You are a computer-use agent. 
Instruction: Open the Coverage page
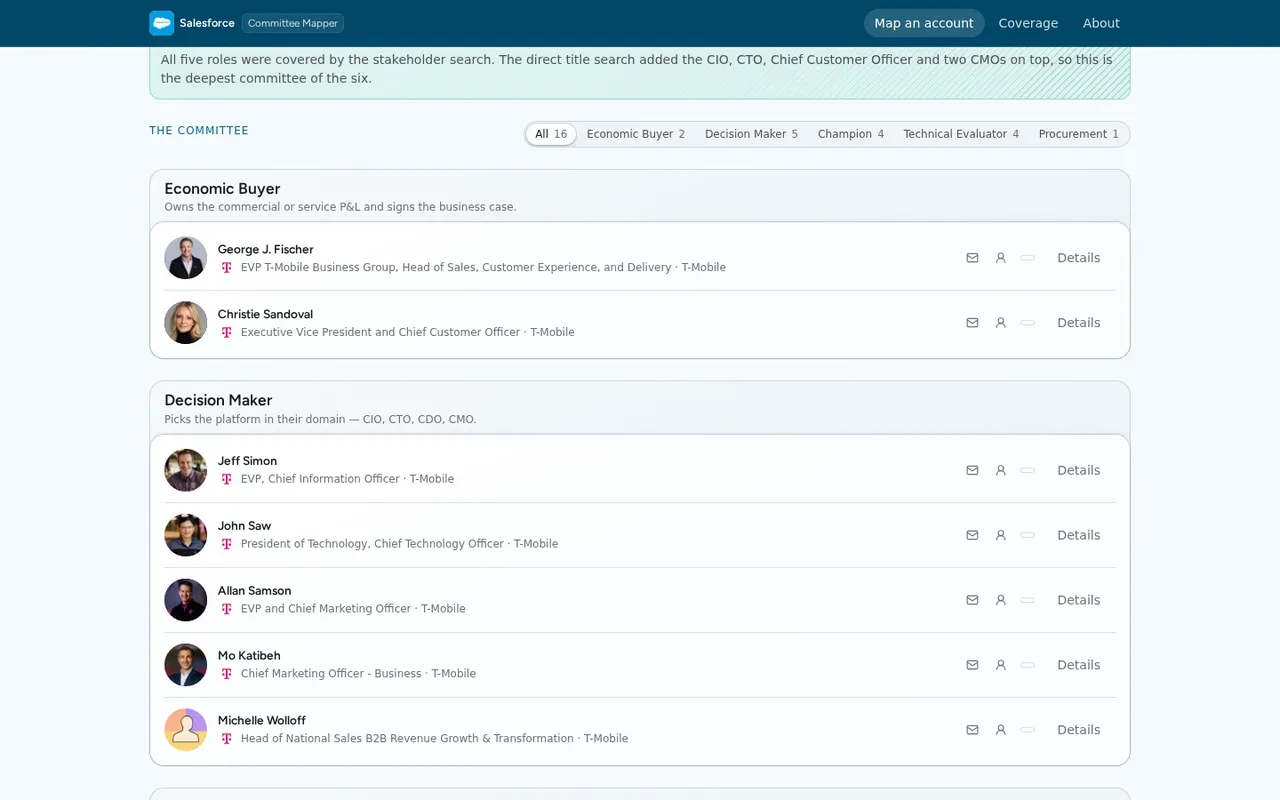pos(1028,23)
